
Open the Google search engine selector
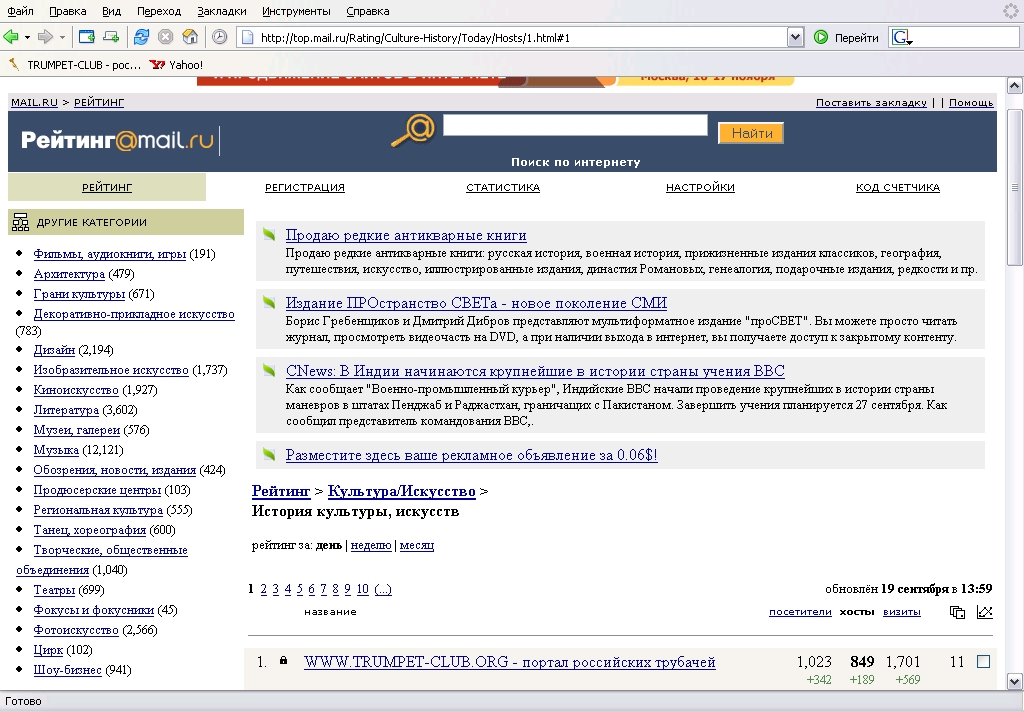[902, 37]
